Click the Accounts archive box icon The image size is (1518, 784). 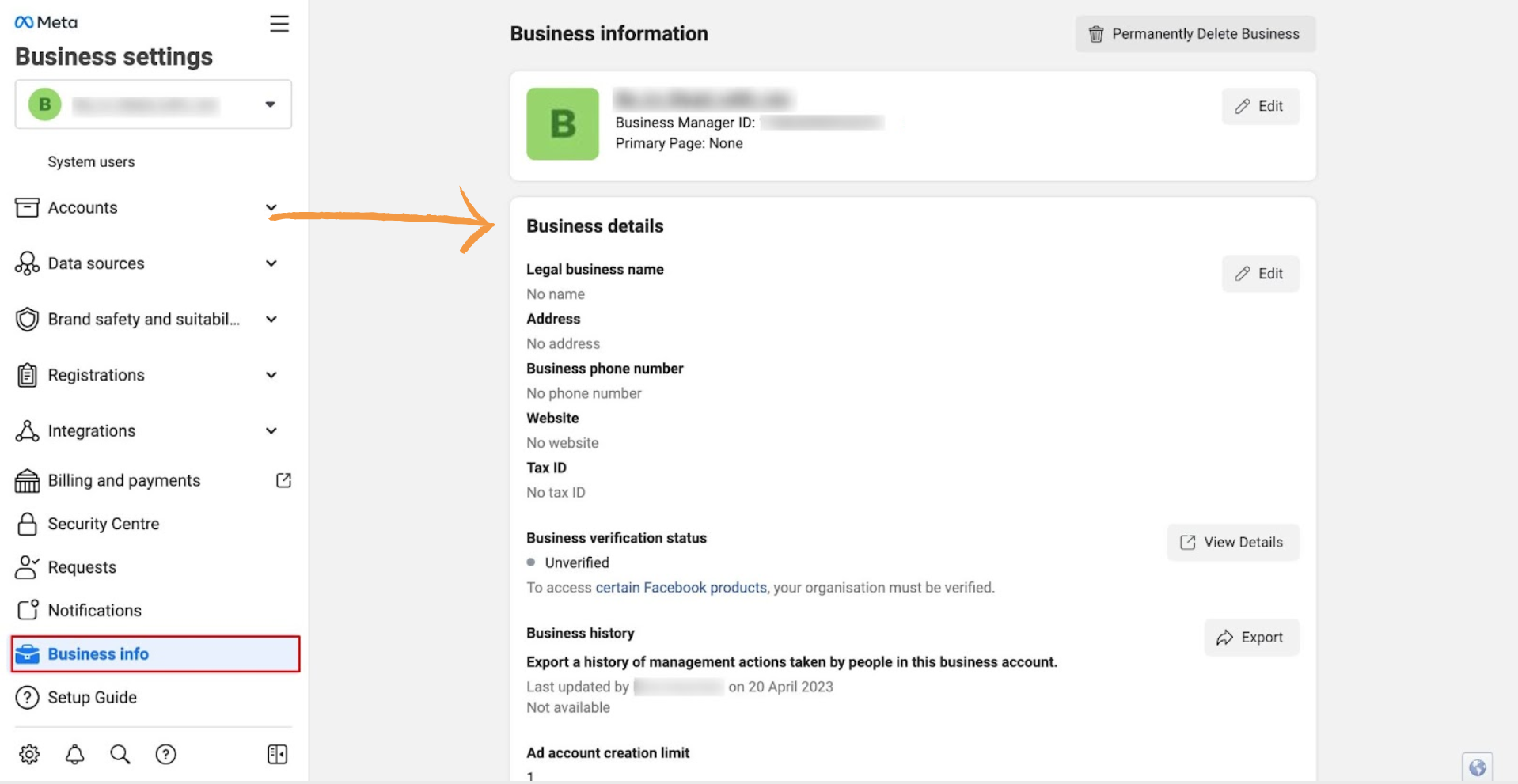pyautogui.click(x=27, y=207)
